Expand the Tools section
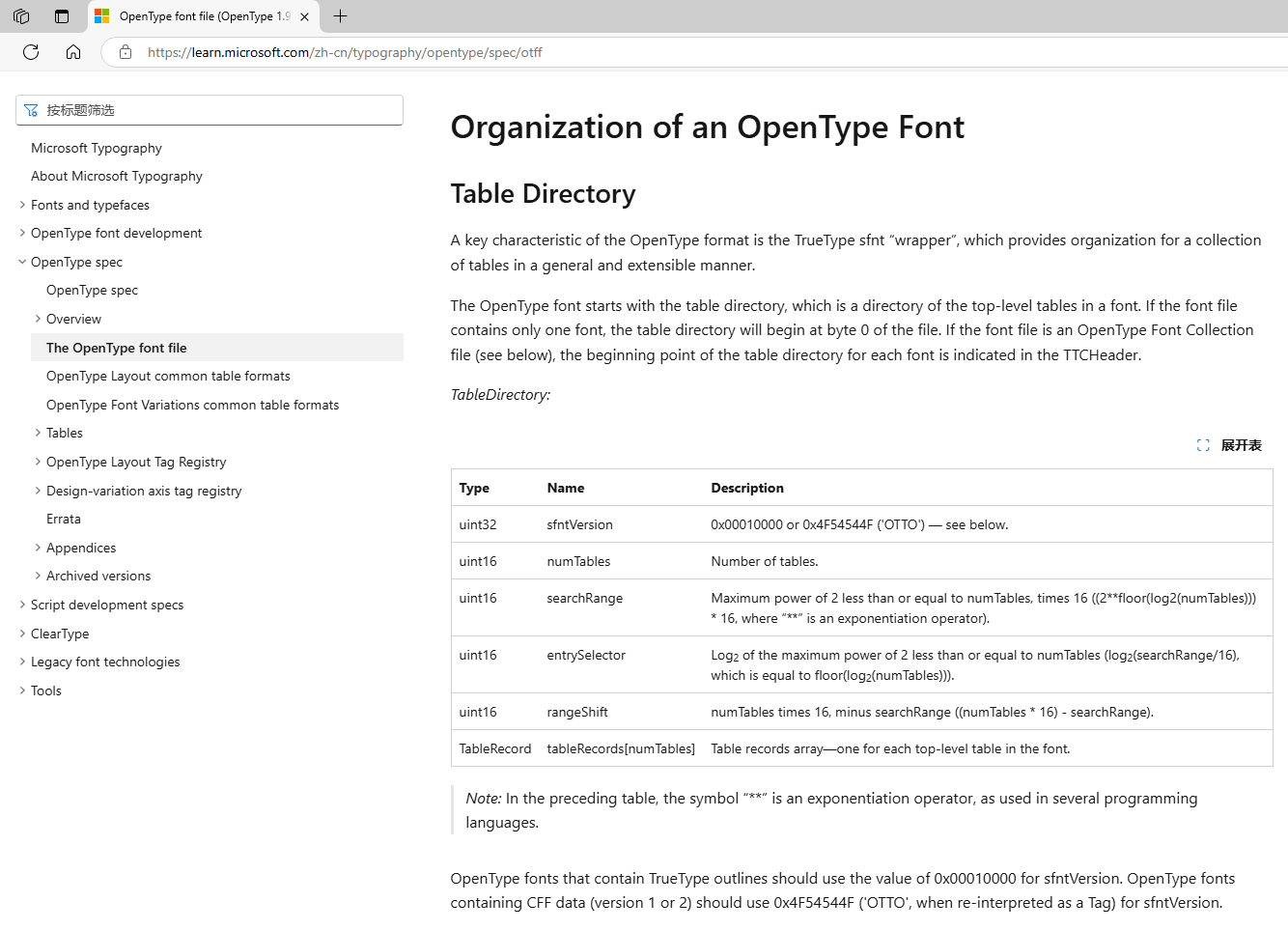This screenshot has width=1288, height=930. point(22,690)
